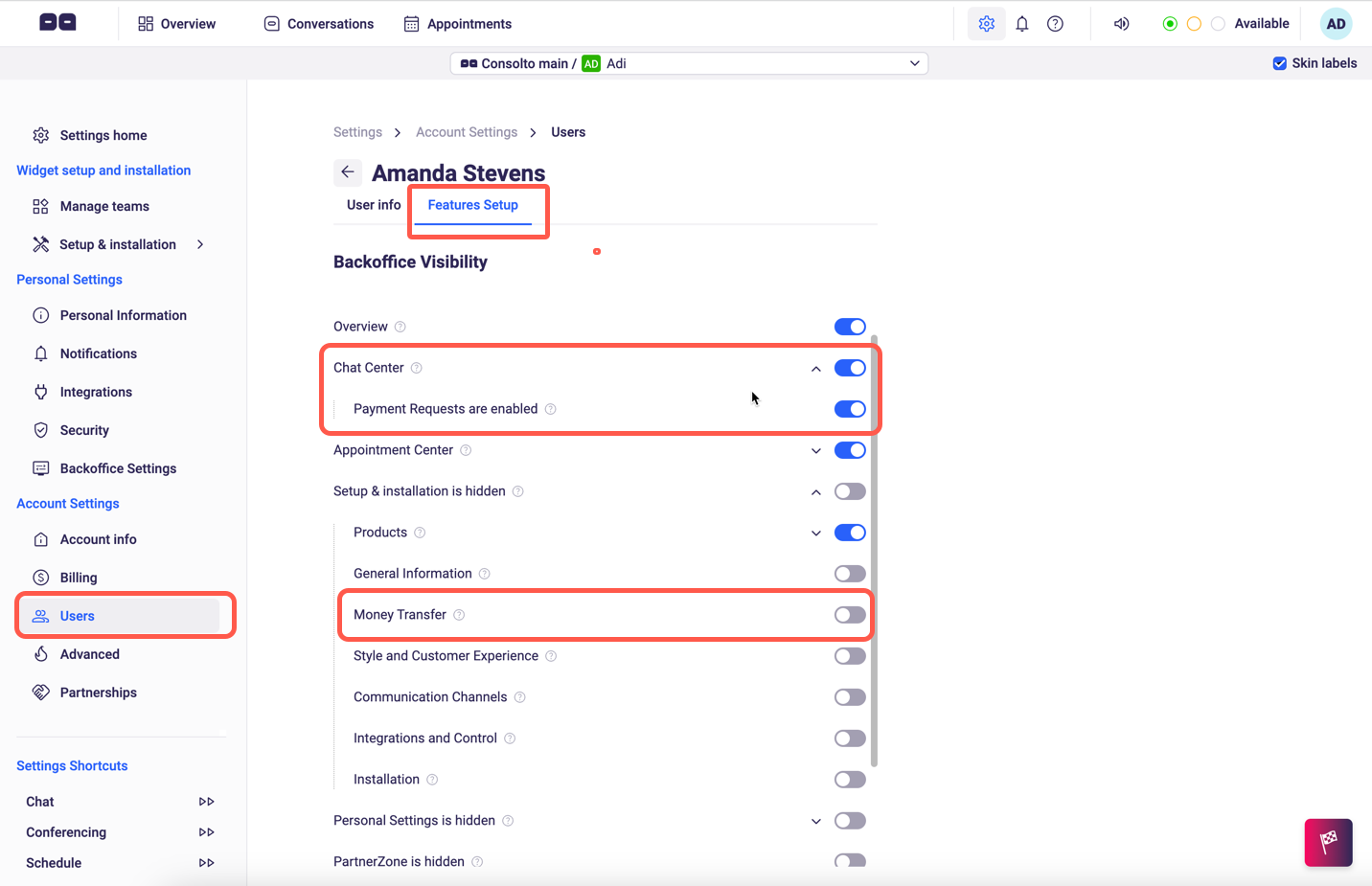
Task: Uncheck the Skin labels checkbox
Action: [1279, 63]
